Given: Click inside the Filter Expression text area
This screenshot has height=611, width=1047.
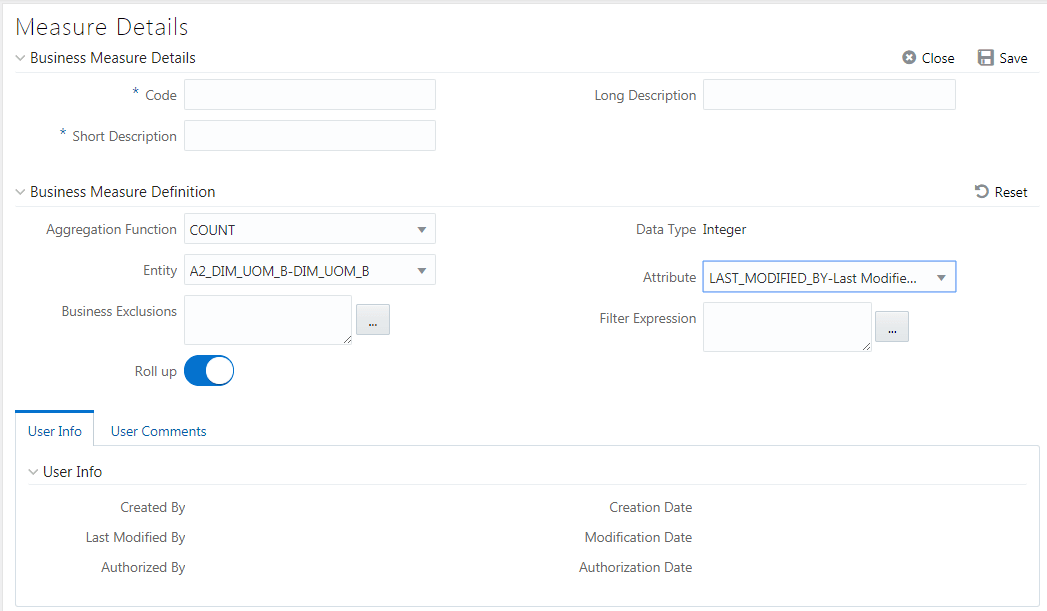Looking at the screenshot, I should (x=787, y=327).
